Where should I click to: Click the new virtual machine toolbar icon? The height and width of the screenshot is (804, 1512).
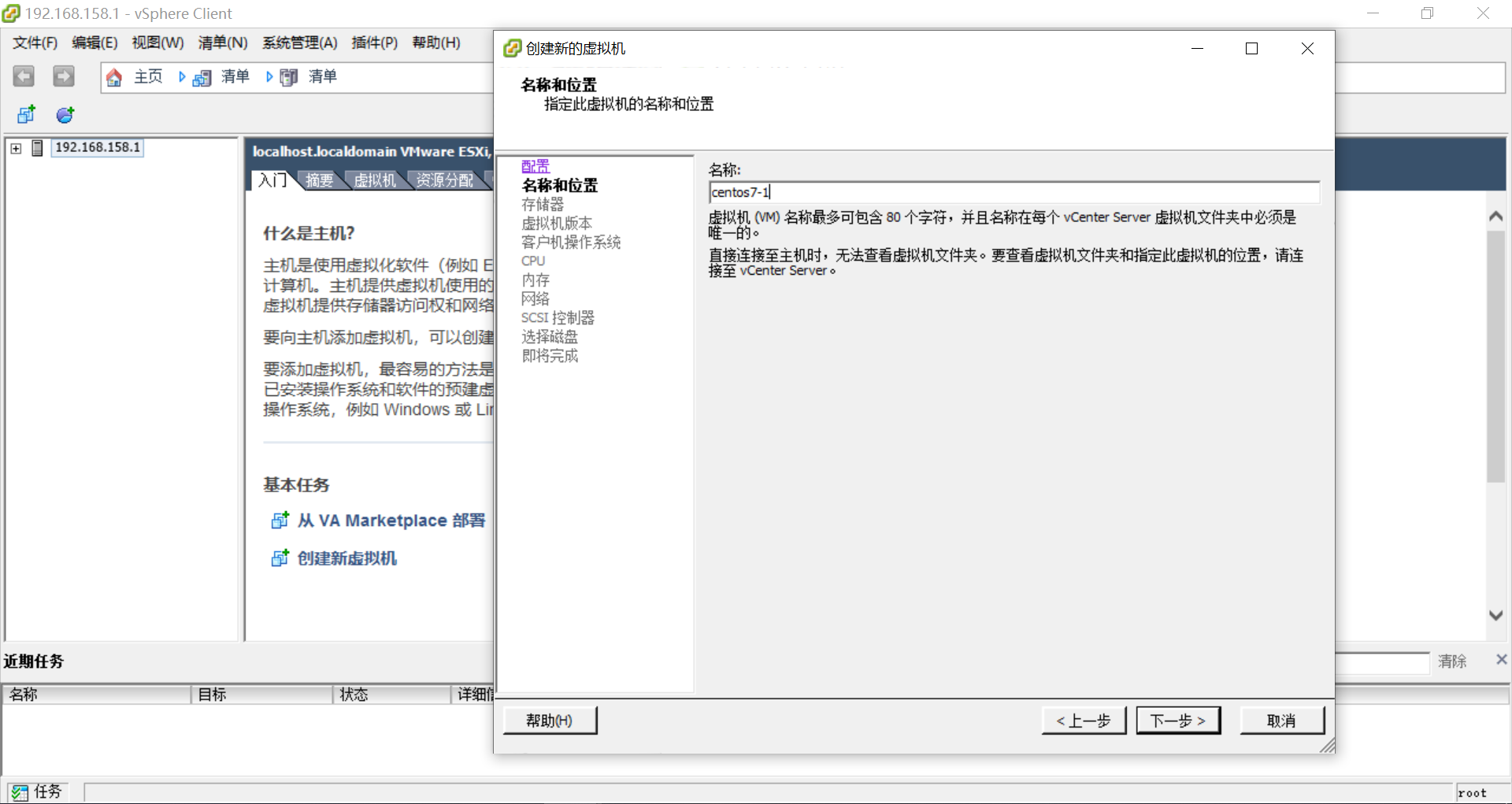point(26,115)
